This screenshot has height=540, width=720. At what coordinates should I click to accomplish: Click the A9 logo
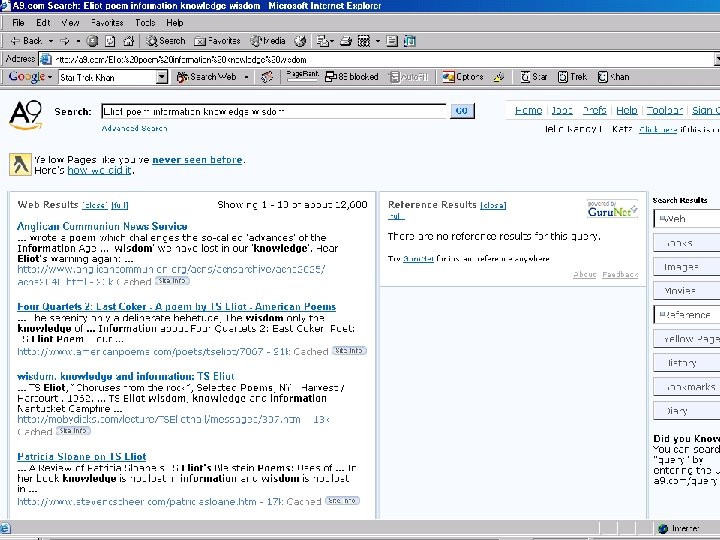[26, 115]
